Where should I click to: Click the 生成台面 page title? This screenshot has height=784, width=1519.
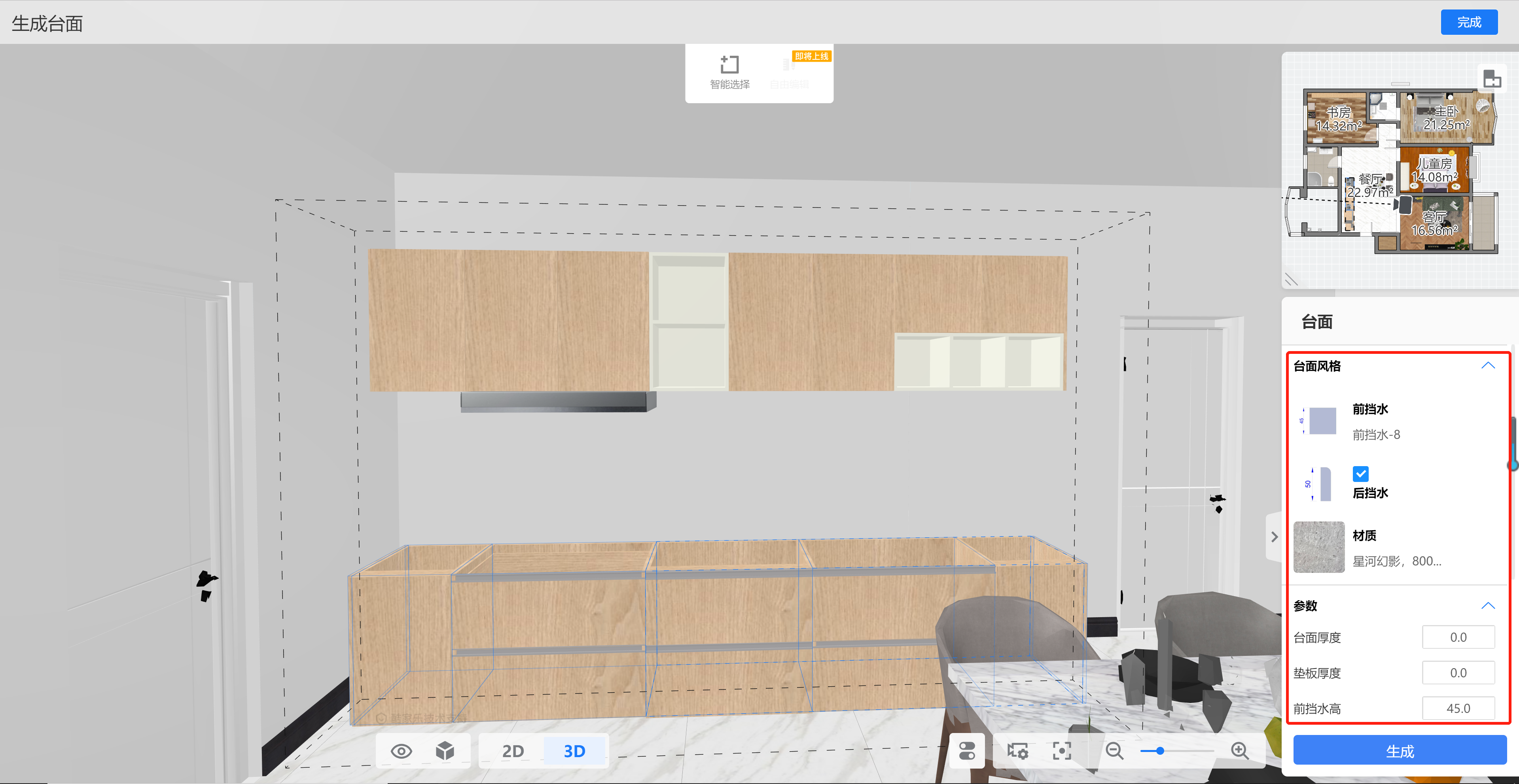click(x=47, y=24)
